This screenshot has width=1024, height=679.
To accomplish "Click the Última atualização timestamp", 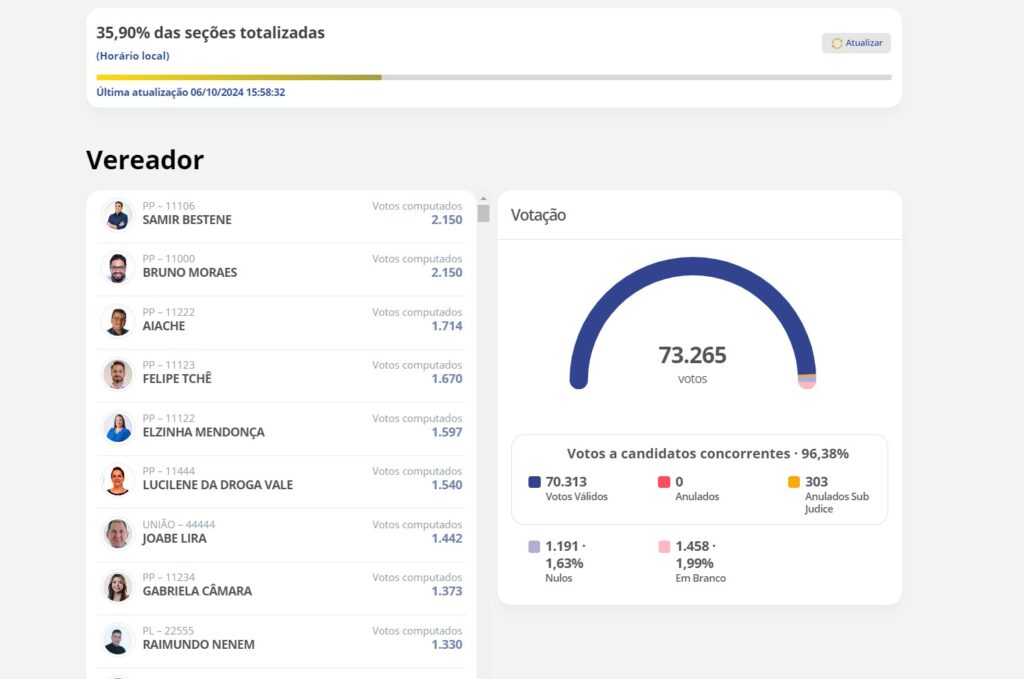I will [x=191, y=93].
